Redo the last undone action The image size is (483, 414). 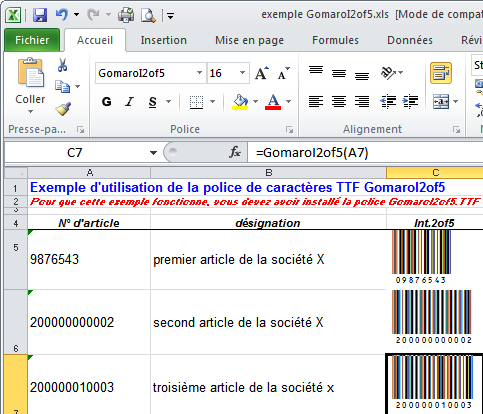pos(93,15)
